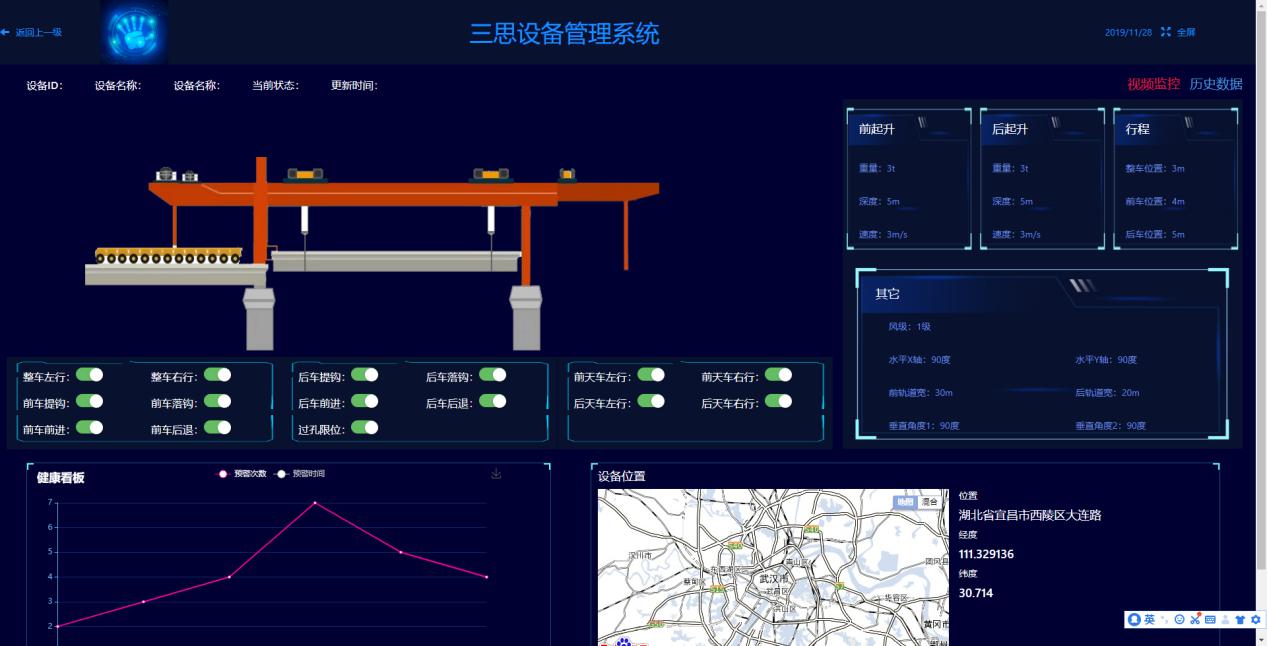Toggle the 预警次数 legend series
The height and width of the screenshot is (646, 1267).
click(x=243, y=474)
